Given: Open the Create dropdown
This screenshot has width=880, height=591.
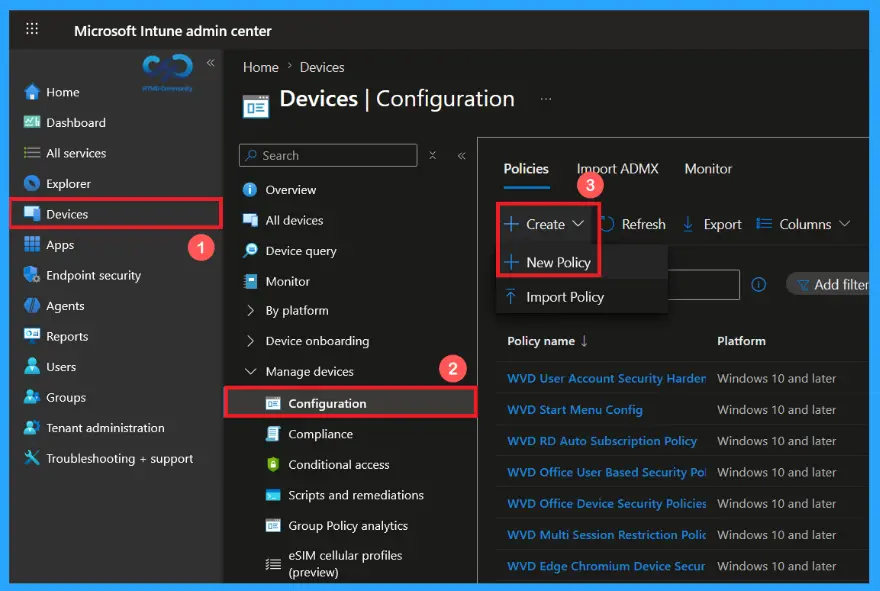Looking at the screenshot, I should pyautogui.click(x=544, y=224).
